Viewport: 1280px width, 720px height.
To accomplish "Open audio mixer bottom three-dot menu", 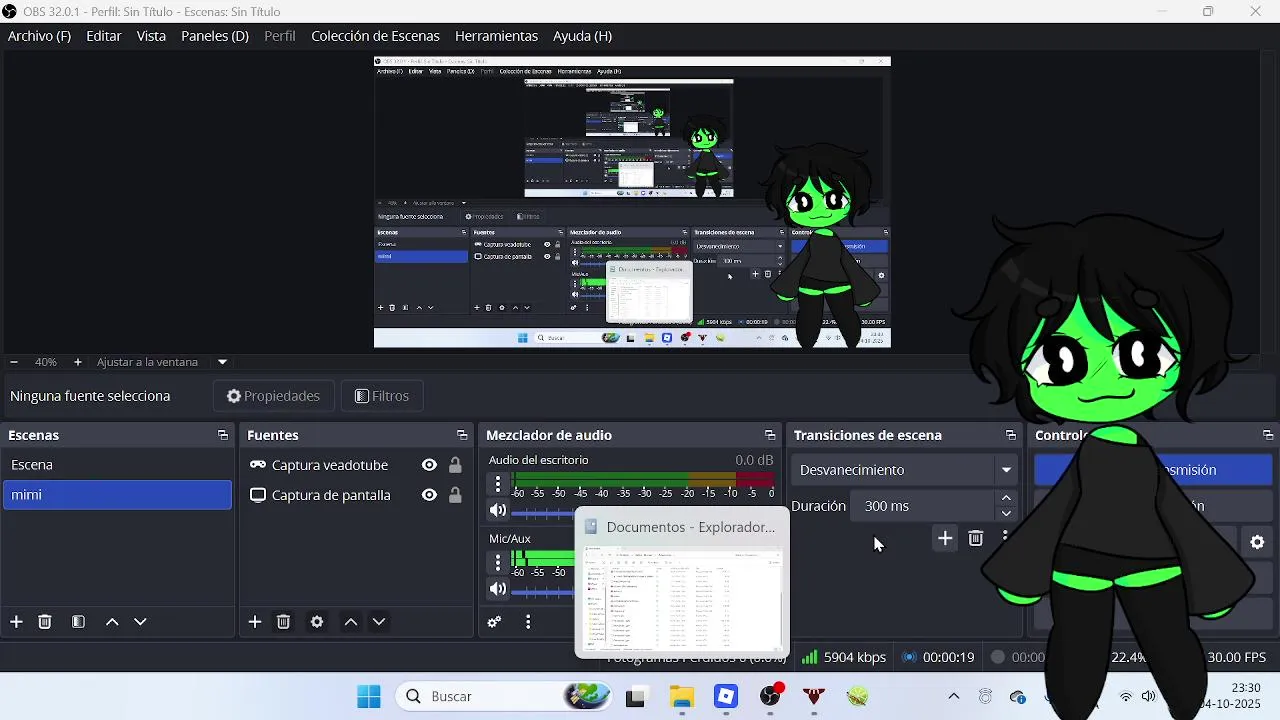I will point(528,622).
